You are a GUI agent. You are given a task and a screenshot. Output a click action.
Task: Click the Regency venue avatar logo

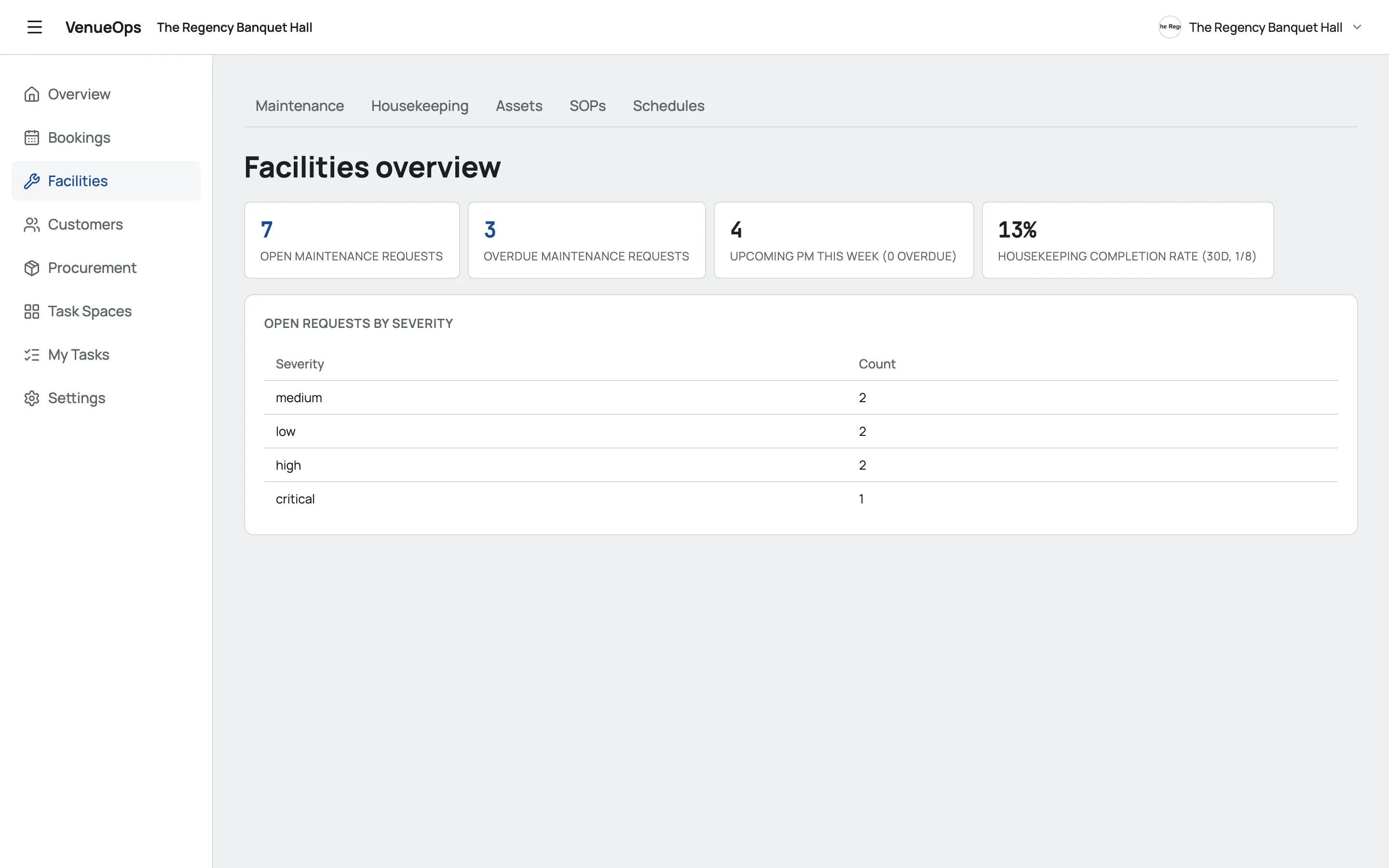1170,27
